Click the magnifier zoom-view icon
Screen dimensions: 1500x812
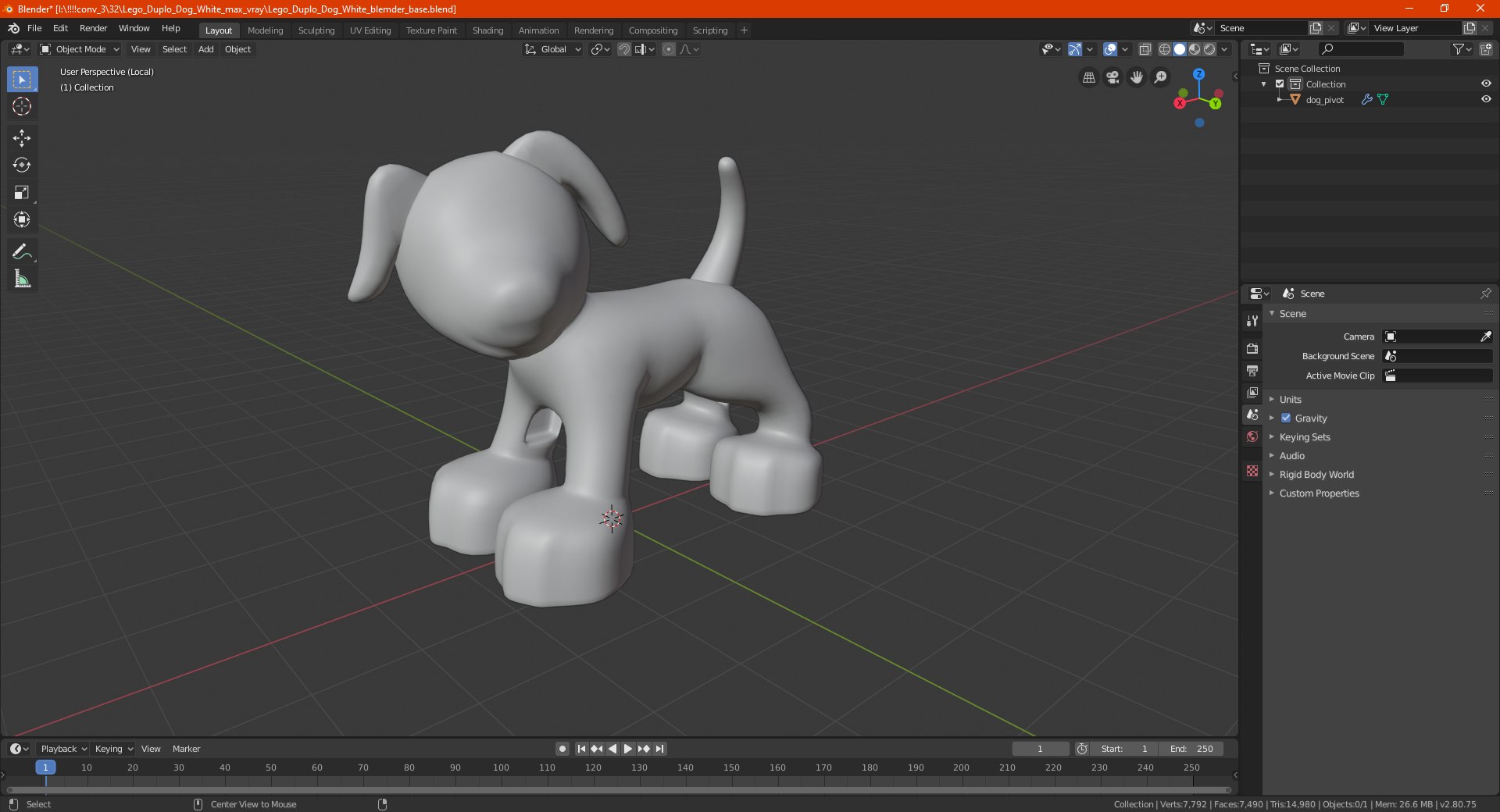coord(1161,77)
